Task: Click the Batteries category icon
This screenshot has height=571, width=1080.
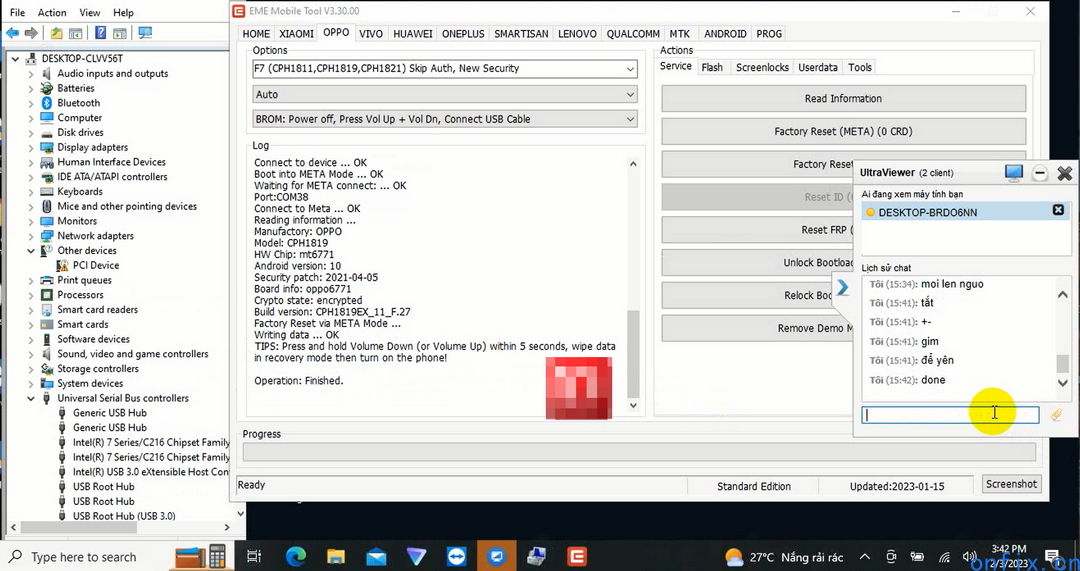Action: tap(47, 88)
